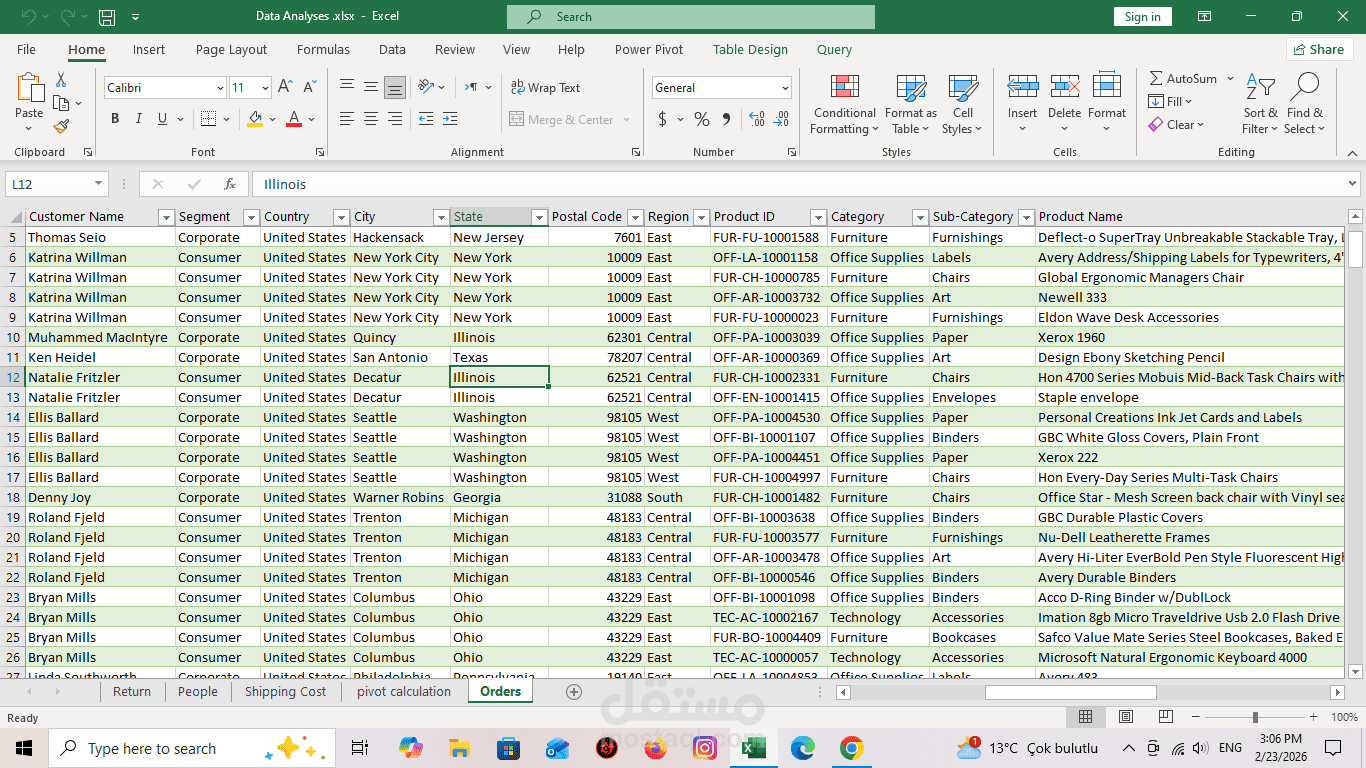This screenshot has height=768, width=1366.
Task: Open Chrome from the Windows taskbar
Action: pyautogui.click(x=851, y=748)
